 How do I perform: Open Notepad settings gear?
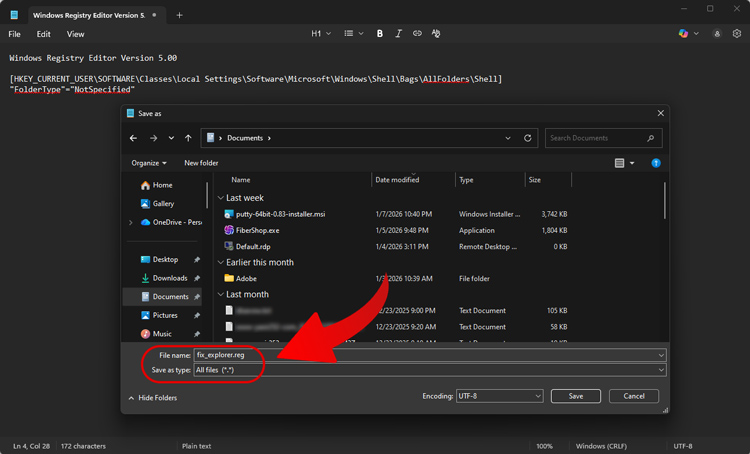[737, 33]
